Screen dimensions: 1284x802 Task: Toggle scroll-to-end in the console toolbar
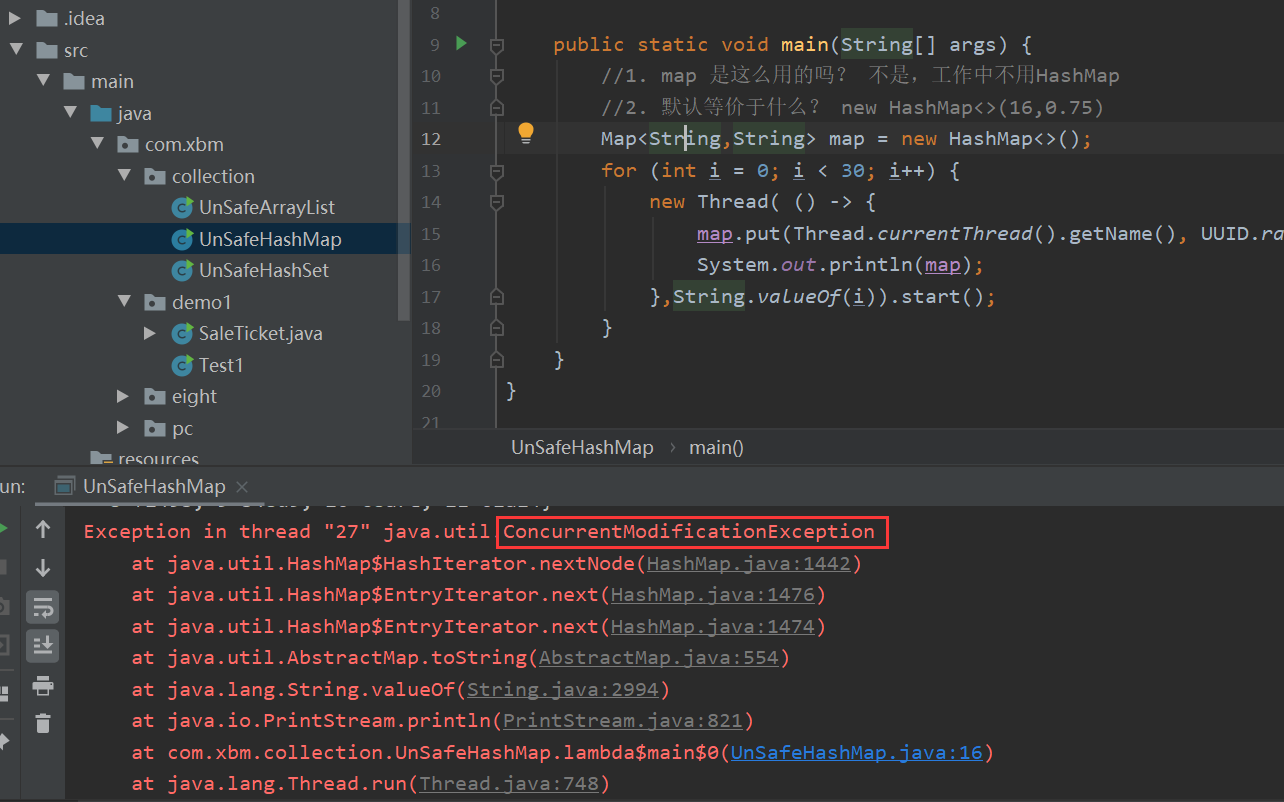pyautogui.click(x=43, y=646)
